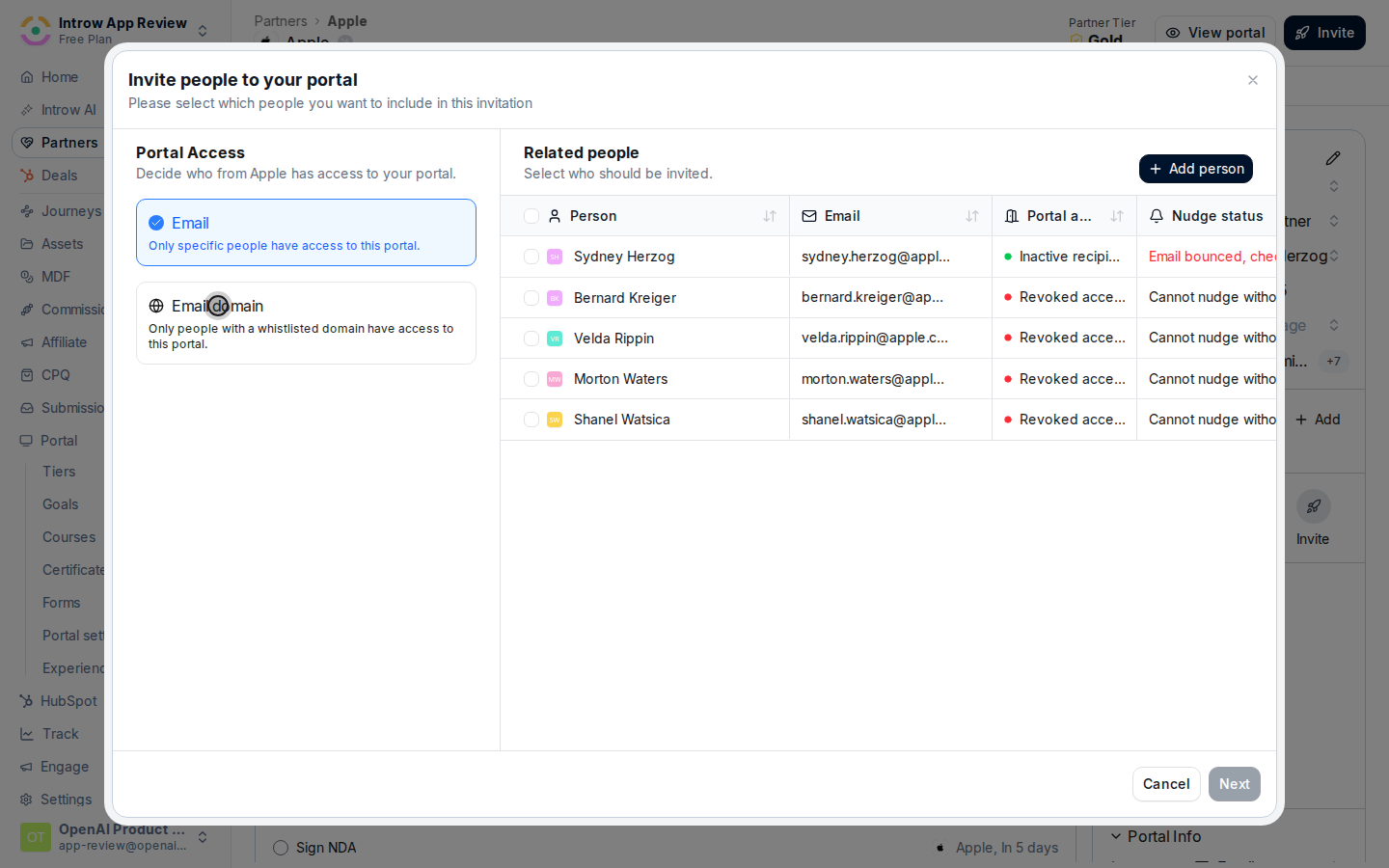
Task: Sort by Email using the column sort arrows
Action: pos(972,216)
